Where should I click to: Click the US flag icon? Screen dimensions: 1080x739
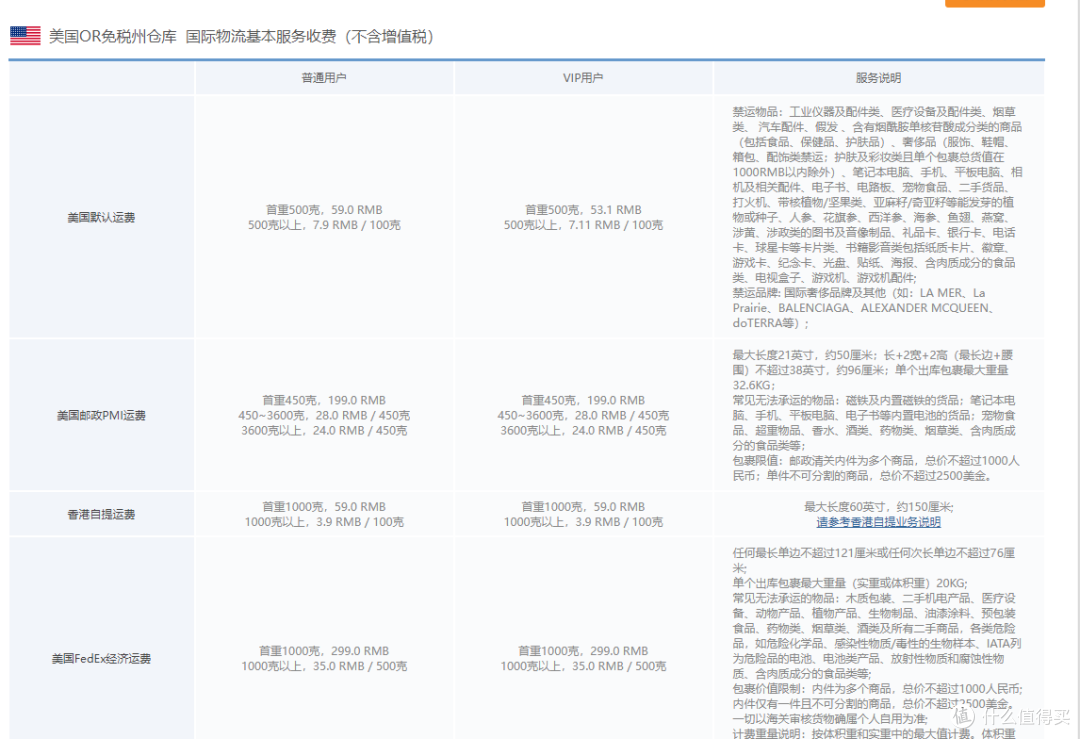[x=25, y=36]
